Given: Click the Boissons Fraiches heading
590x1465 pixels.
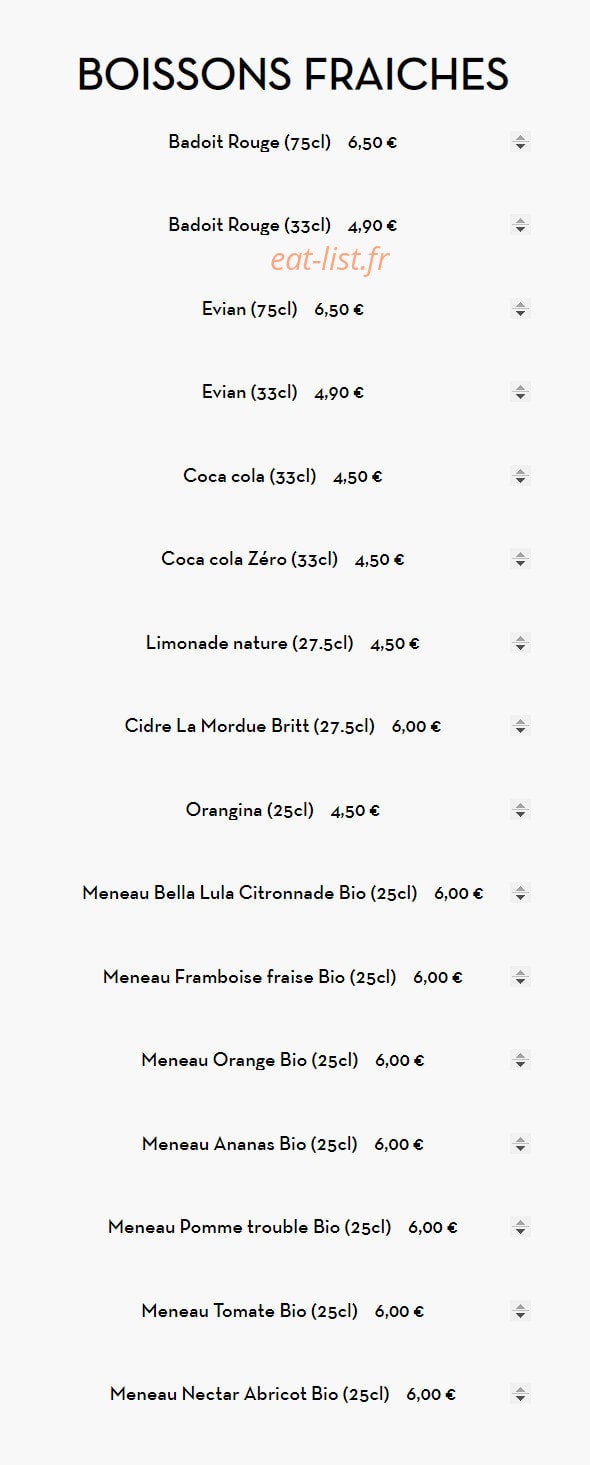Looking at the screenshot, I should 294,75.
